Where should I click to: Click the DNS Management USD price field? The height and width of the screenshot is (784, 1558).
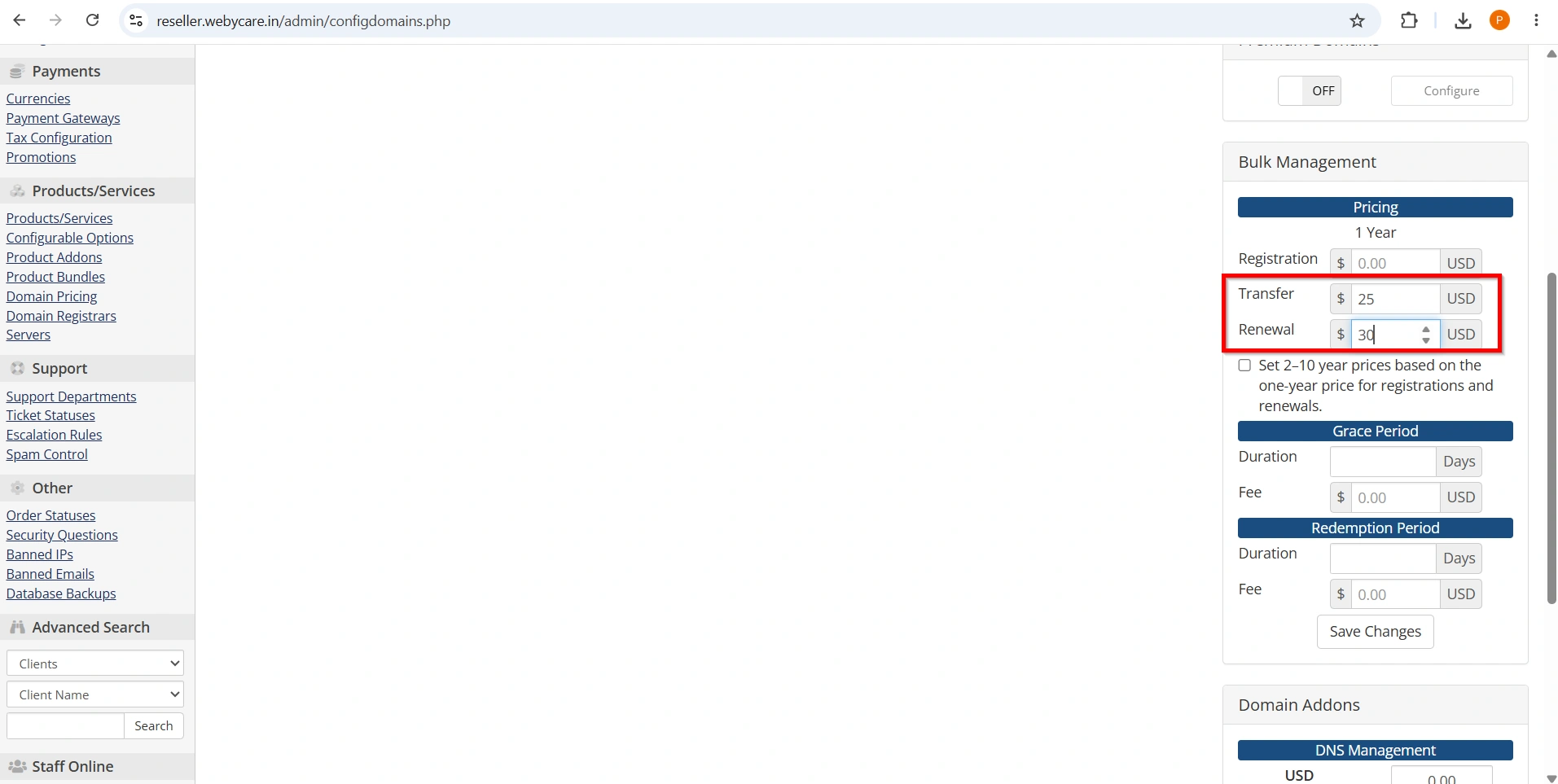[x=1442, y=776]
